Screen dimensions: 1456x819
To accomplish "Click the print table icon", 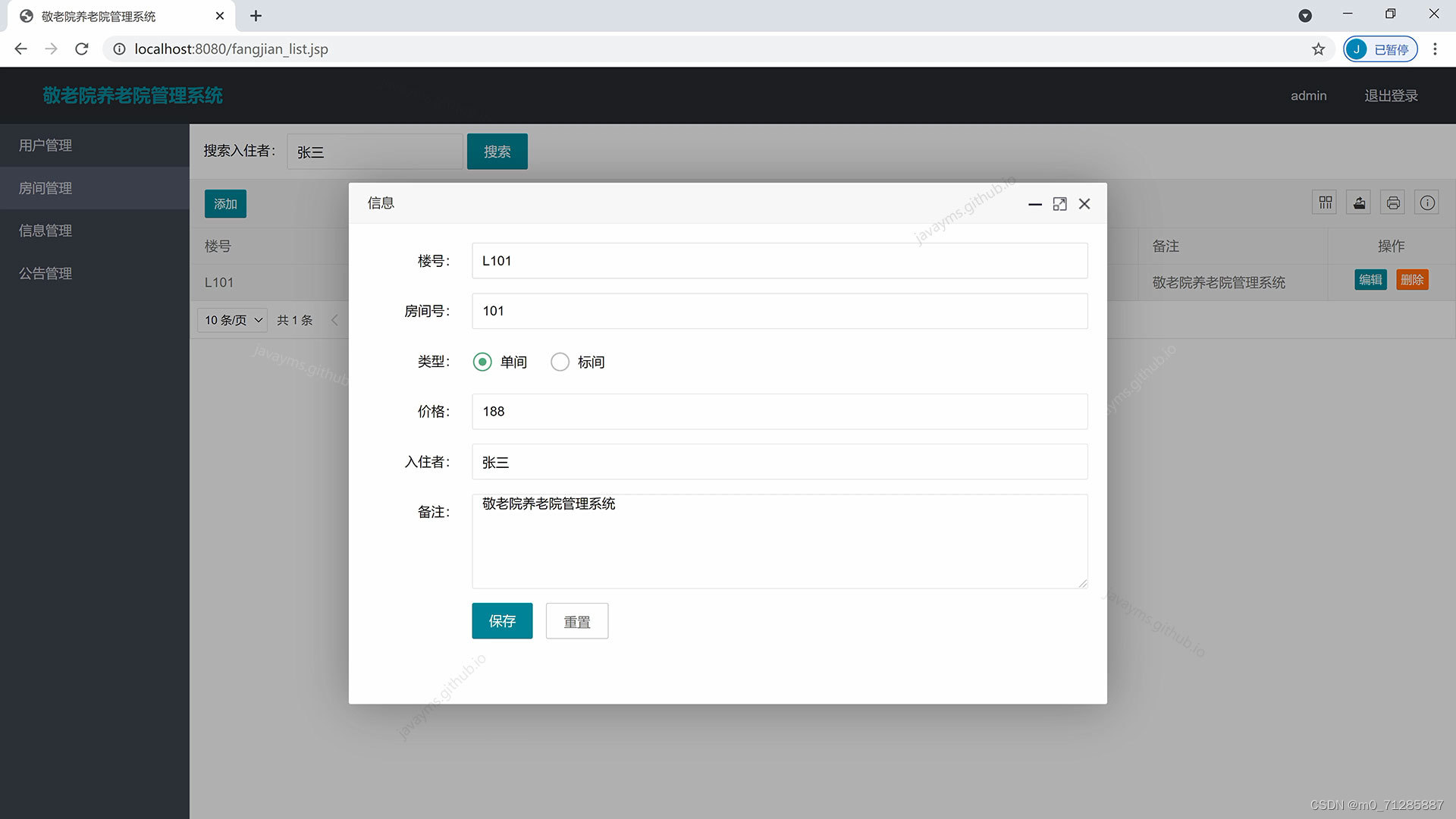I will [1393, 202].
